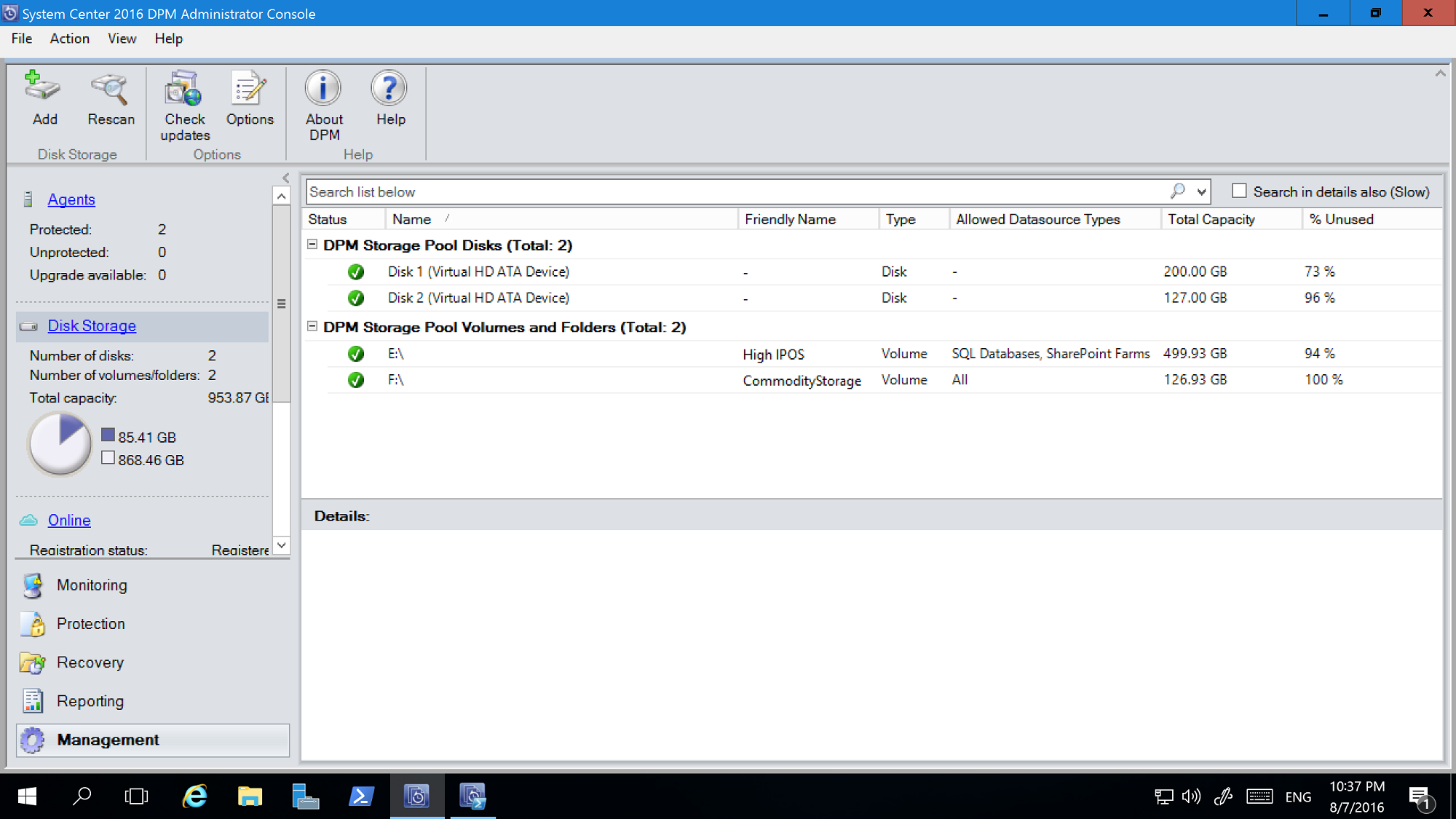Collapse DPM Storage Pool Disks expander
1456x819 pixels.
(313, 244)
